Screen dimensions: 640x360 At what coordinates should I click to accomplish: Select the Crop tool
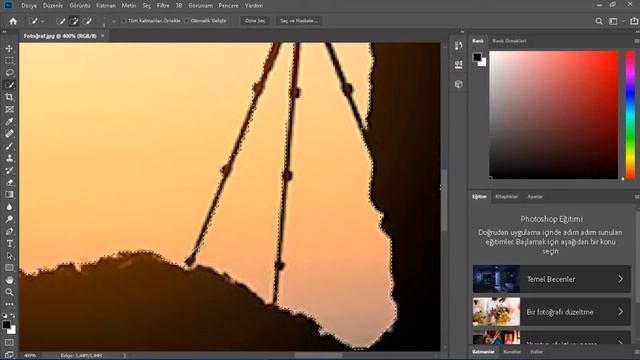pos(9,97)
